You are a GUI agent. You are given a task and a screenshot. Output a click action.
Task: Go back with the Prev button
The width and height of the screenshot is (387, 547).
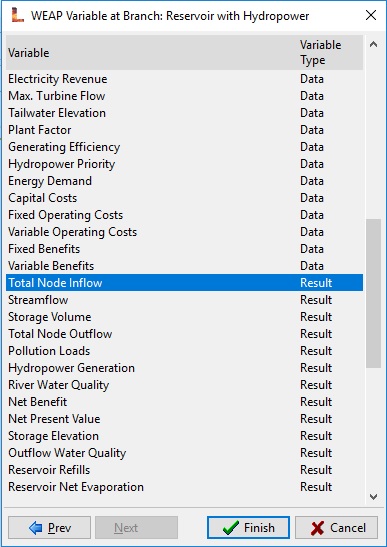pos(49,527)
